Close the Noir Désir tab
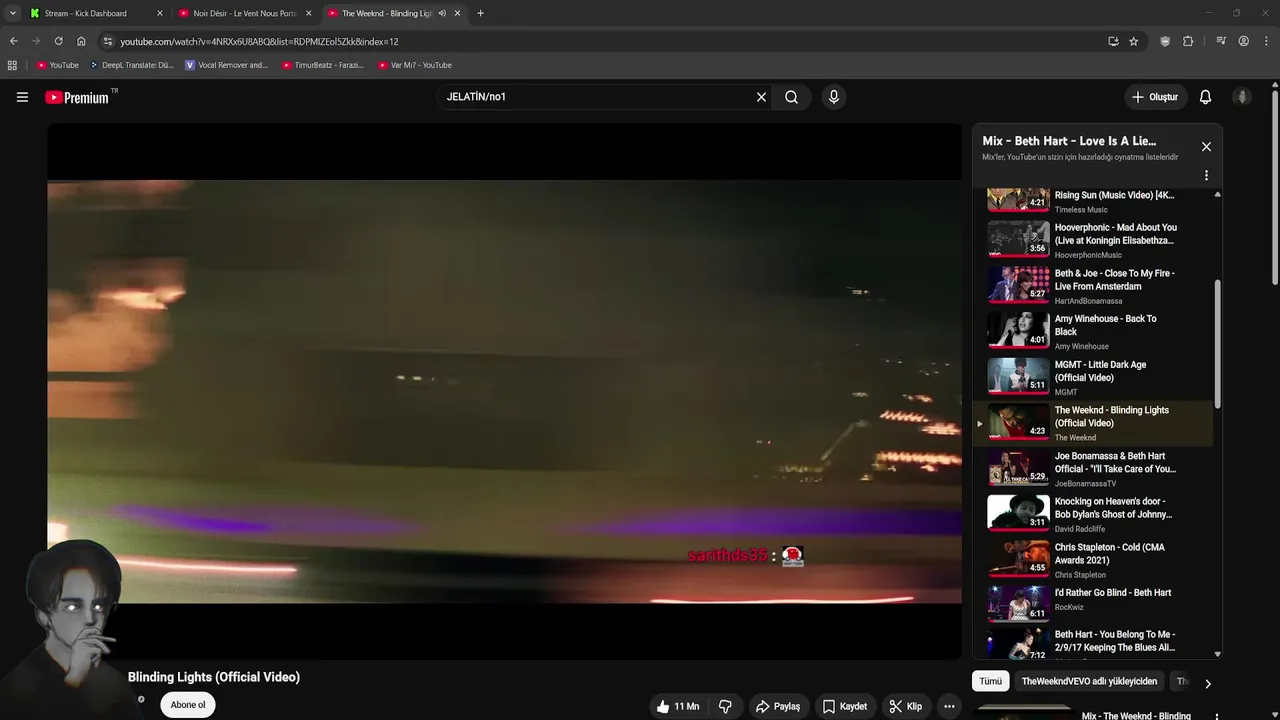Screen dimensions: 1280x720 (308, 13)
